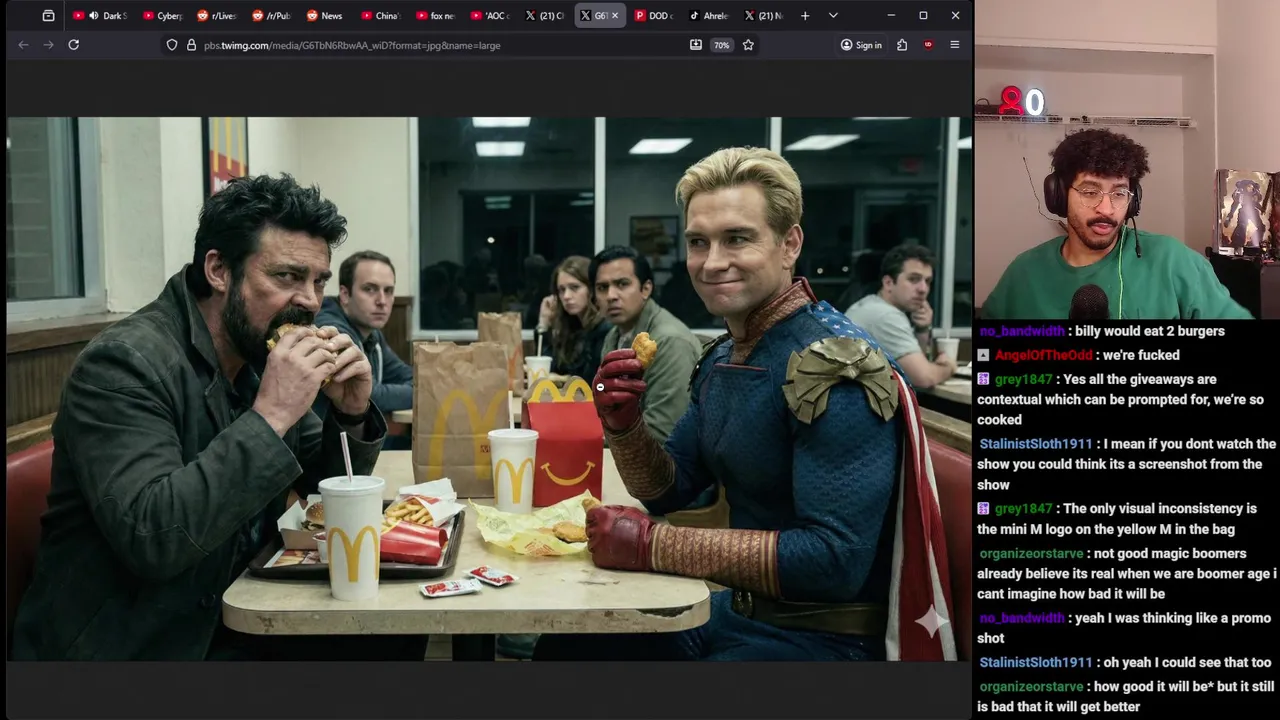
Task: Switch to the News Reddit tab
Action: coord(325,15)
